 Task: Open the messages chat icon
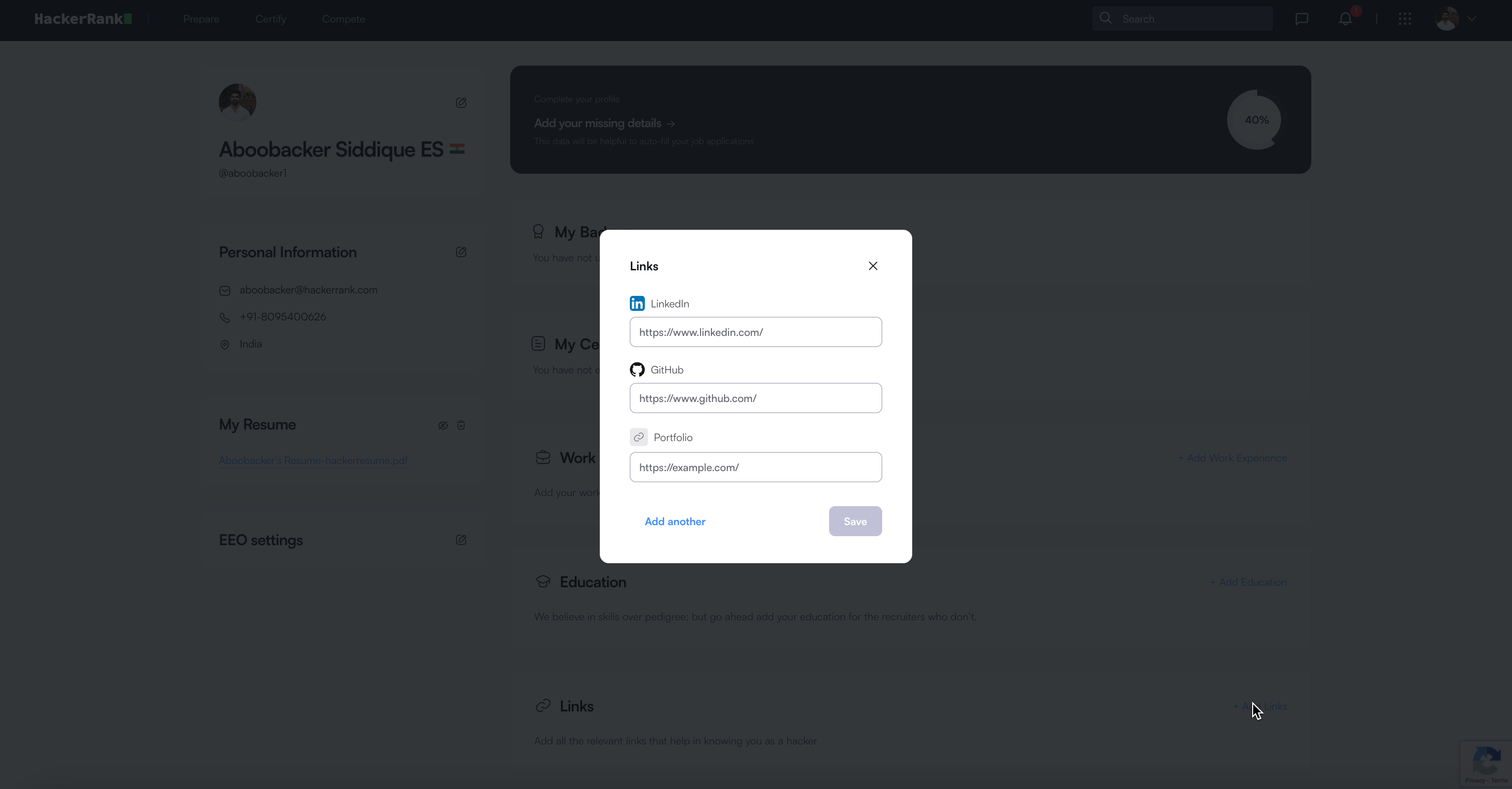[1301, 19]
